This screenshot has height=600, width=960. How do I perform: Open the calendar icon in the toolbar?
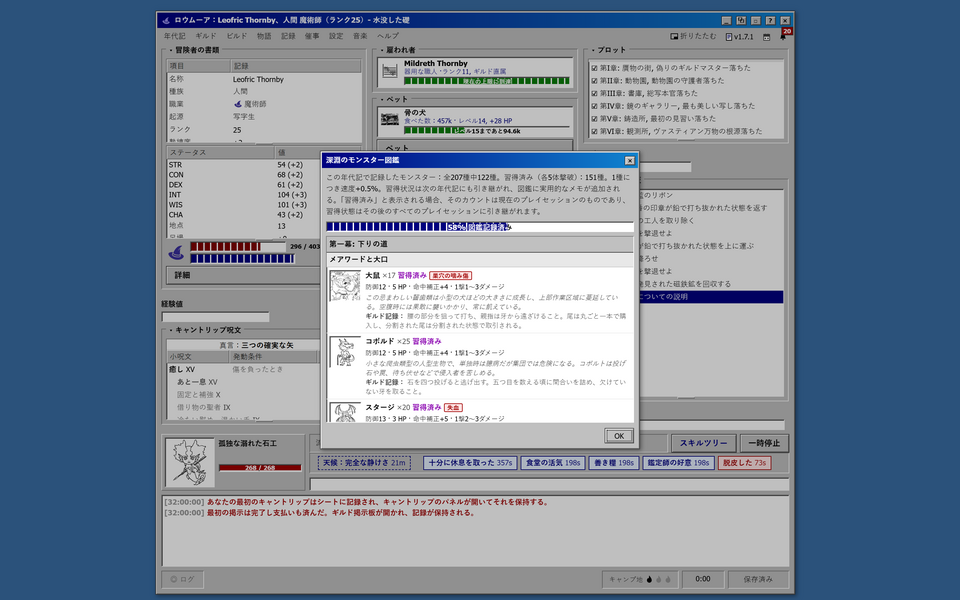click(x=766, y=37)
